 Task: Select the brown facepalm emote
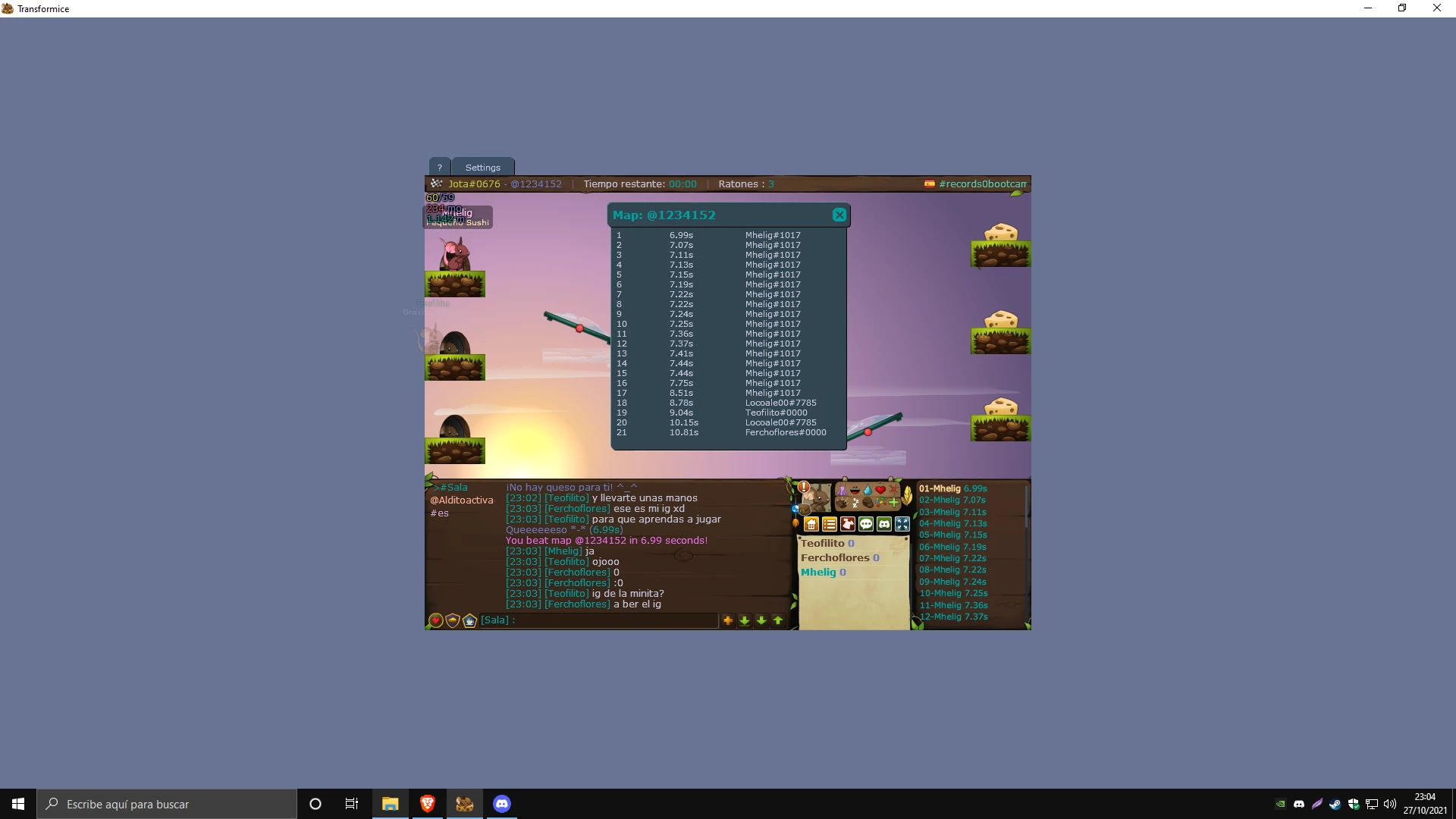click(868, 503)
